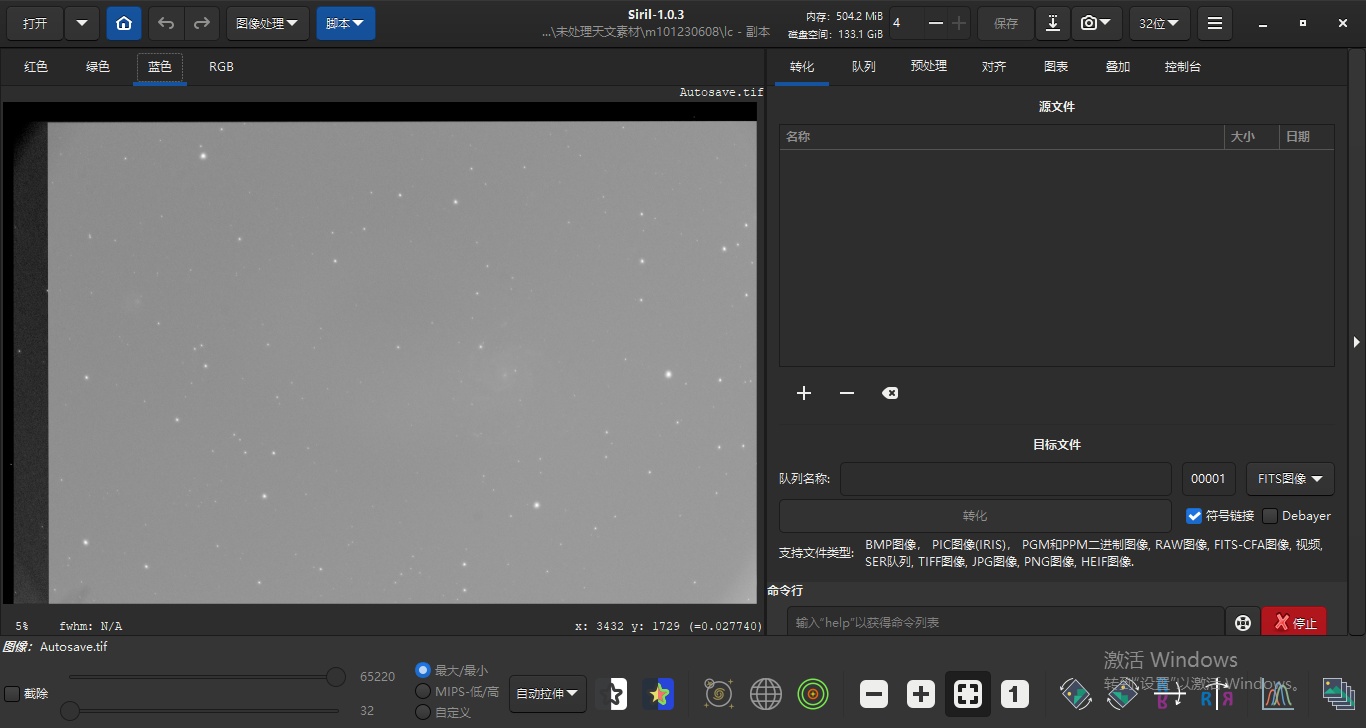Open the 叠加 tab
1366x728 pixels.
click(x=1118, y=67)
